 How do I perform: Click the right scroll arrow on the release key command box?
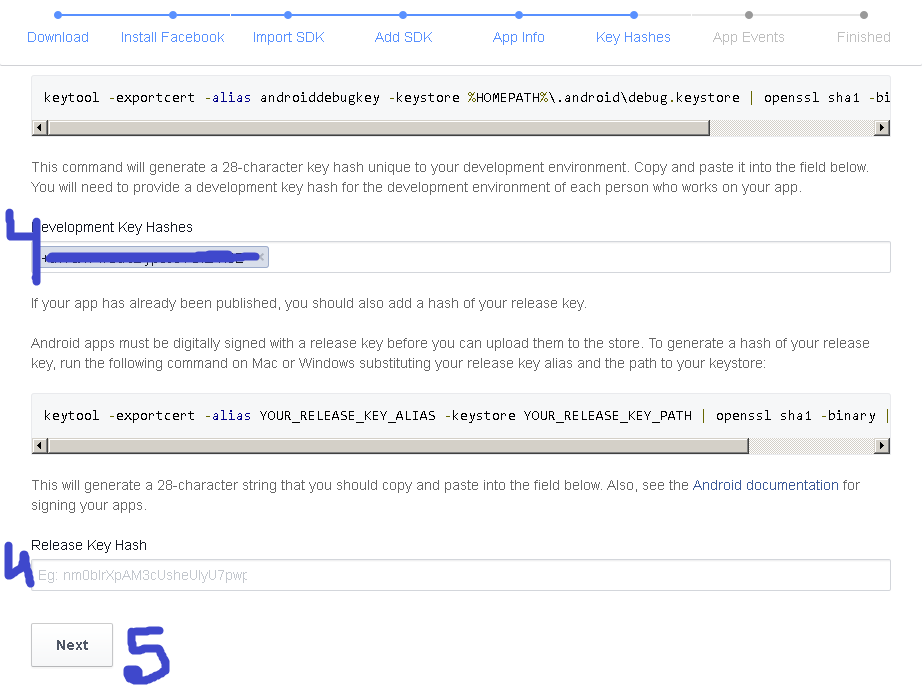[x=881, y=445]
